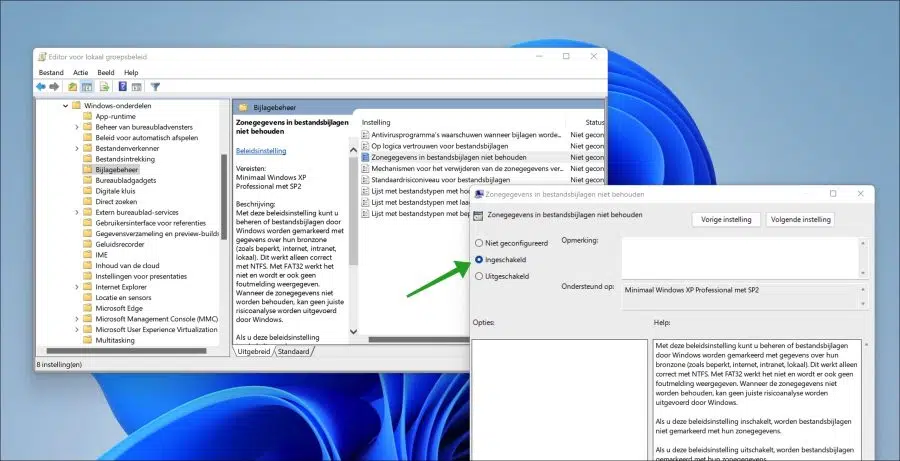This screenshot has width=900, height=461.
Task: Click the 'Vorige instelling' button
Action: (726, 219)
